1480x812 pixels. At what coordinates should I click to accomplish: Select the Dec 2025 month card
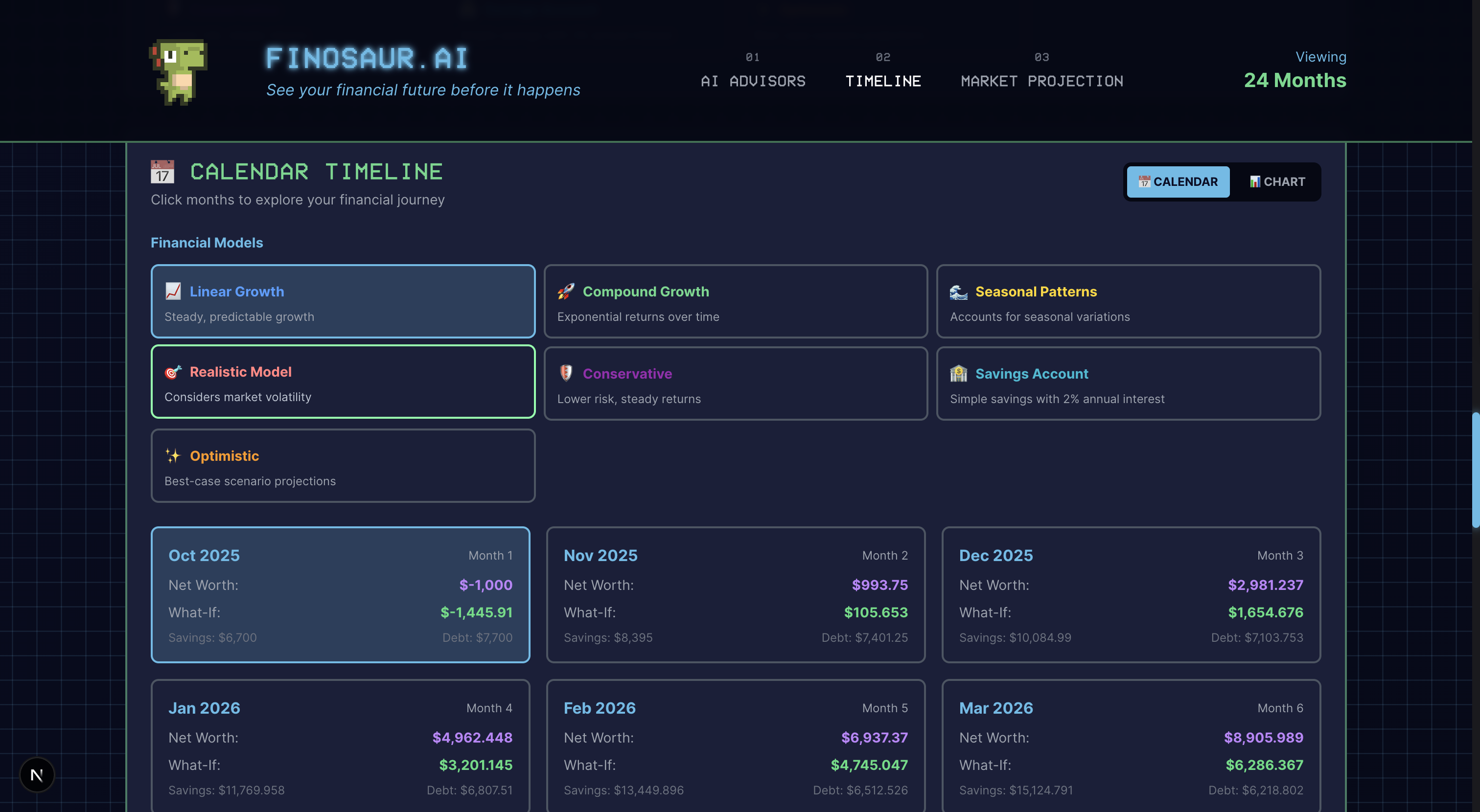(x=1131, y=594)
